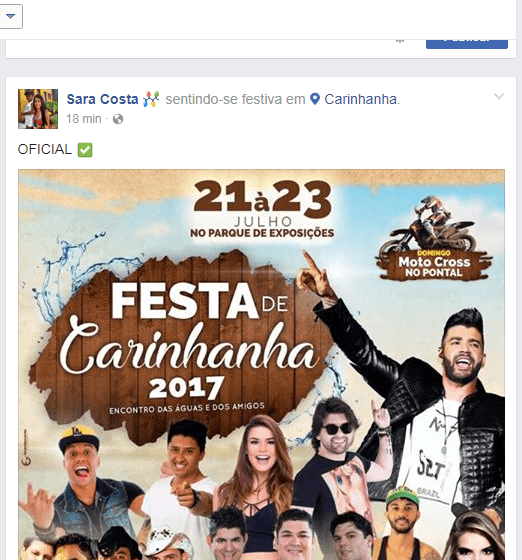Click the "No Parque de Exposições" poster text
This screenshot has height=560, width=522.
pos(262,233)
